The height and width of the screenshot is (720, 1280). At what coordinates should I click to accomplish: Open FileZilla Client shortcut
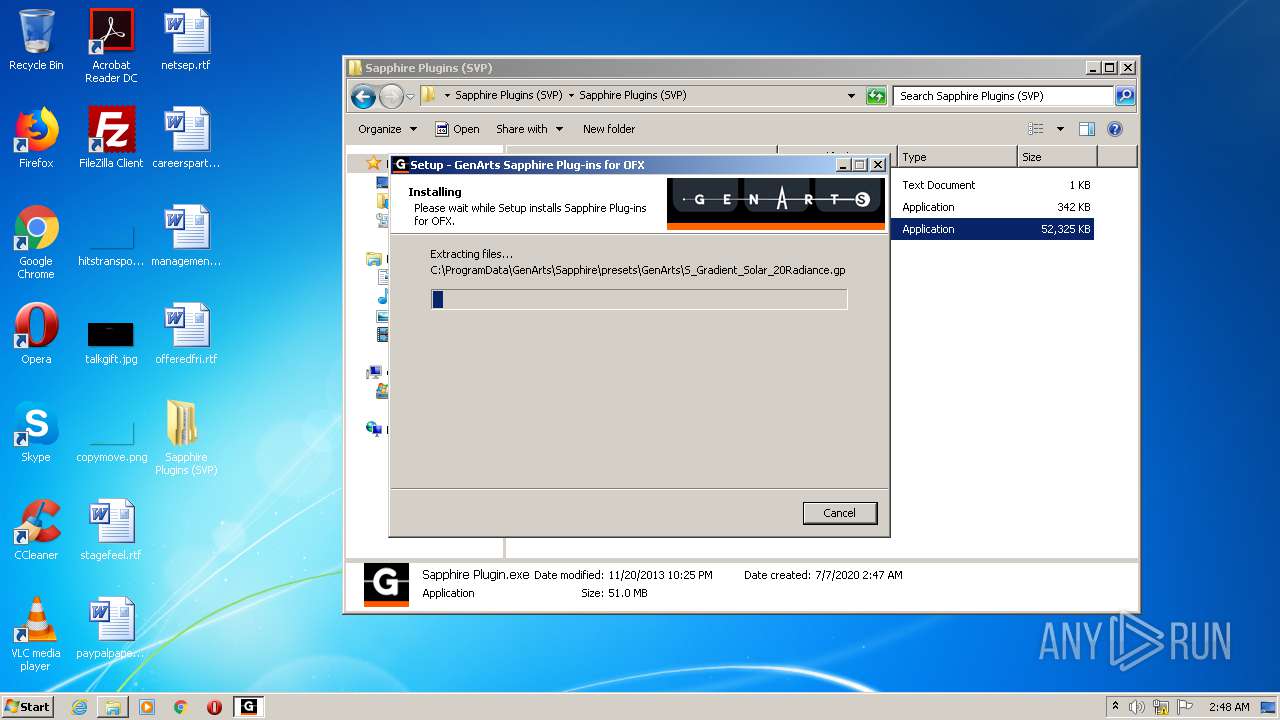tap(111, 138)
